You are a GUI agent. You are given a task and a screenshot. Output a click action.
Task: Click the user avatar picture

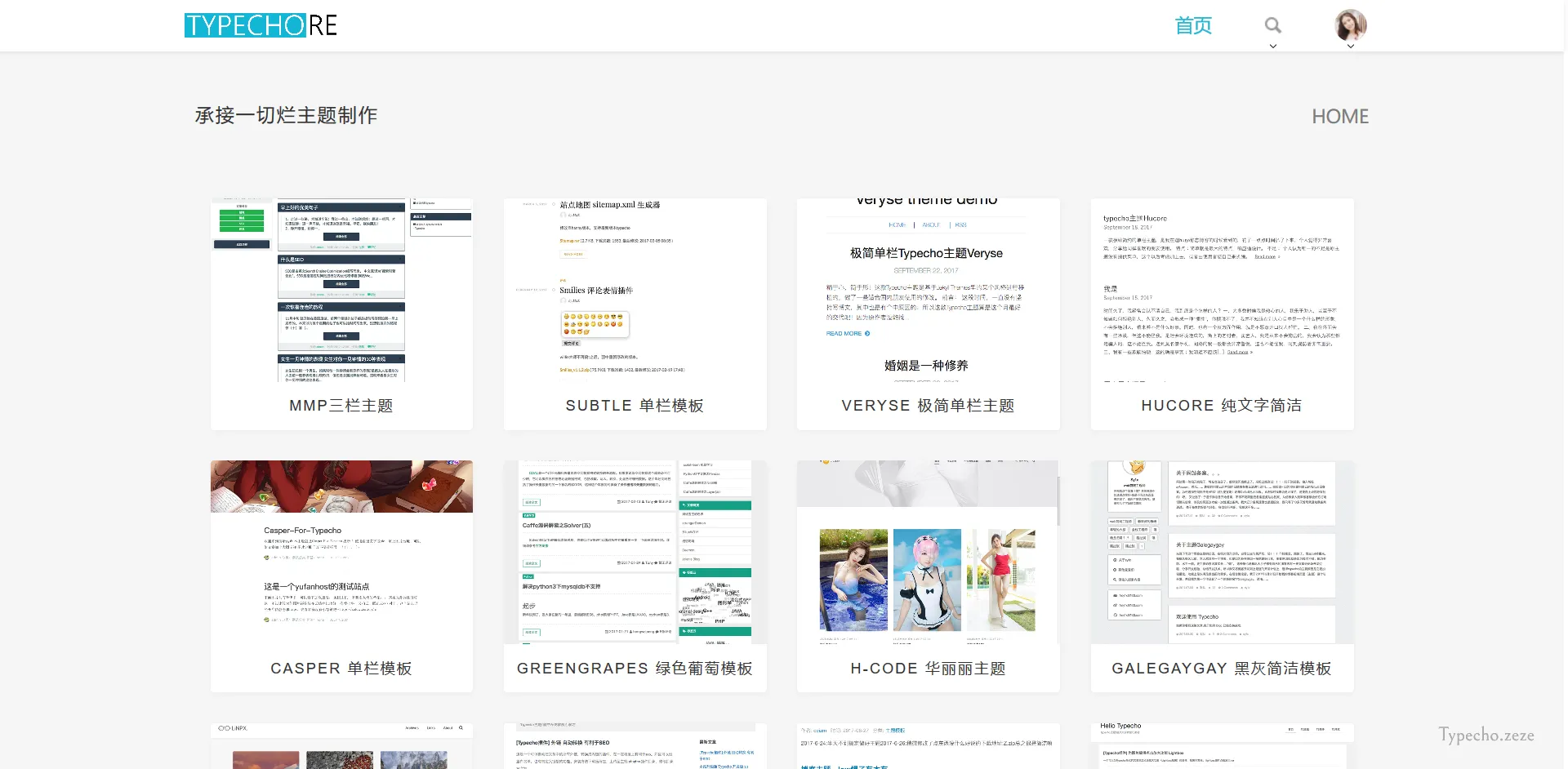(1350, 25)
